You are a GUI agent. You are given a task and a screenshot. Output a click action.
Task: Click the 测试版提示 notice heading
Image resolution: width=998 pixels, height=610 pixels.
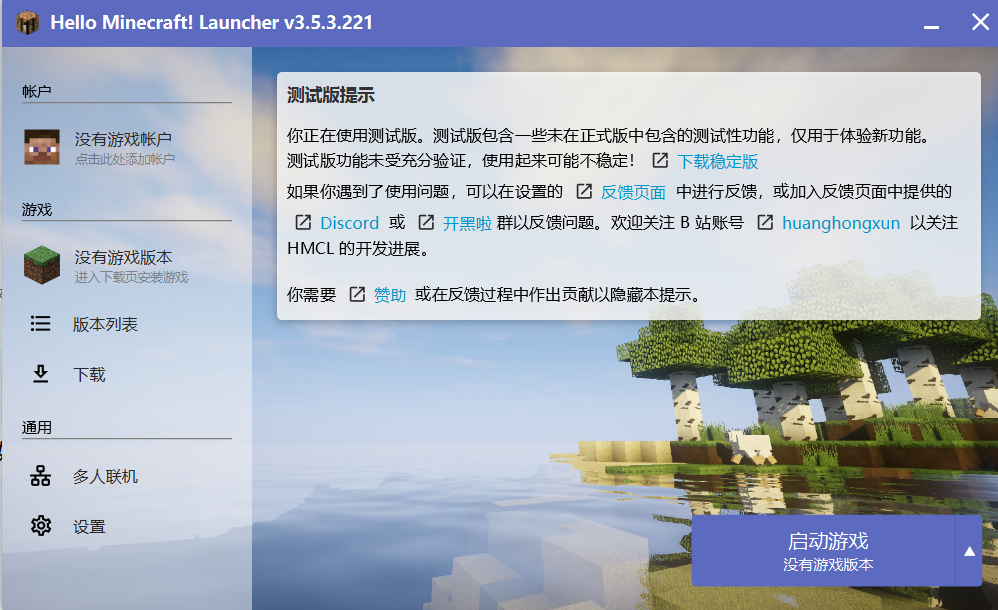[330, 96]
